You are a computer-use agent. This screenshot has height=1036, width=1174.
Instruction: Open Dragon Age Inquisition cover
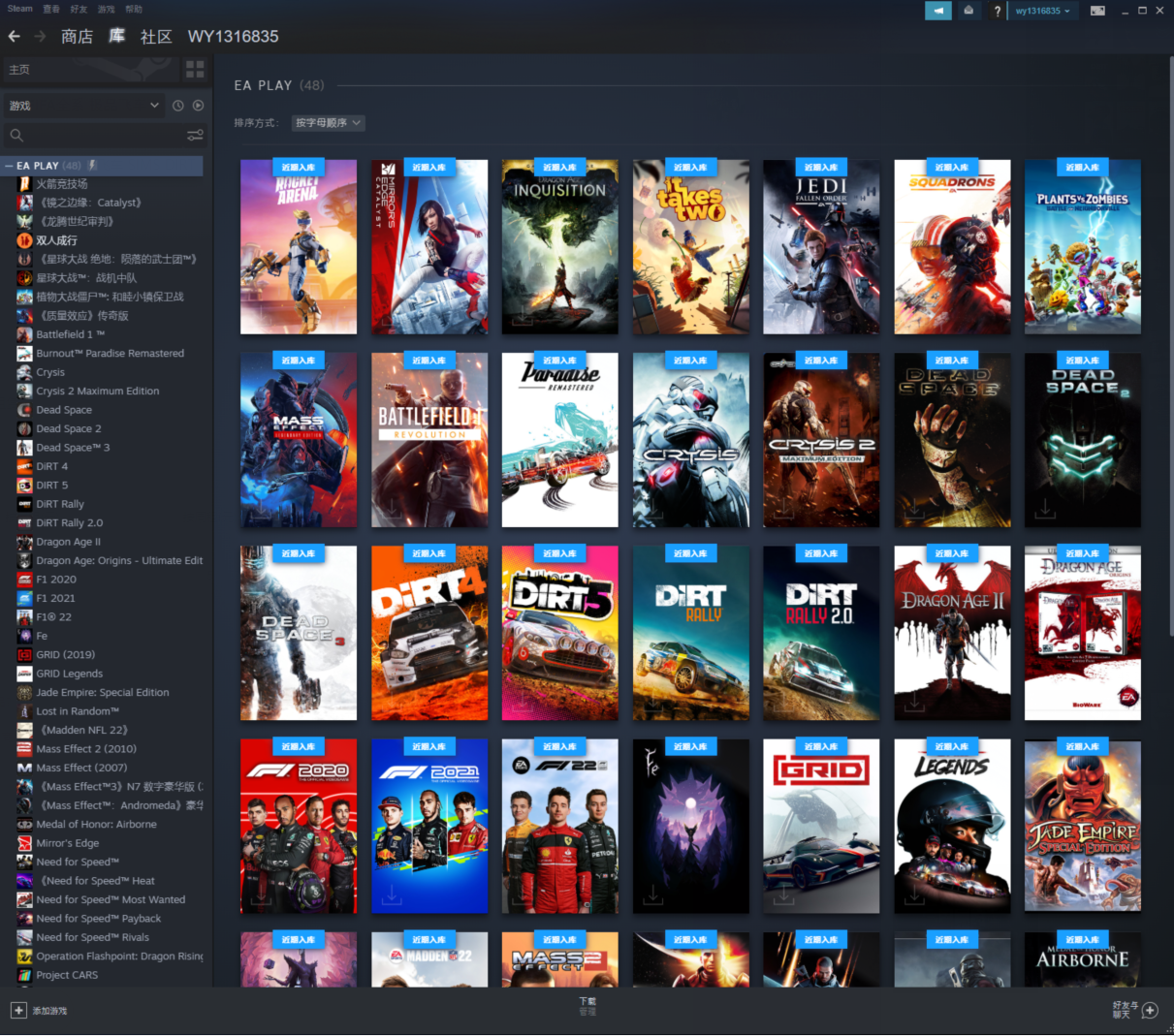point(560,247)
